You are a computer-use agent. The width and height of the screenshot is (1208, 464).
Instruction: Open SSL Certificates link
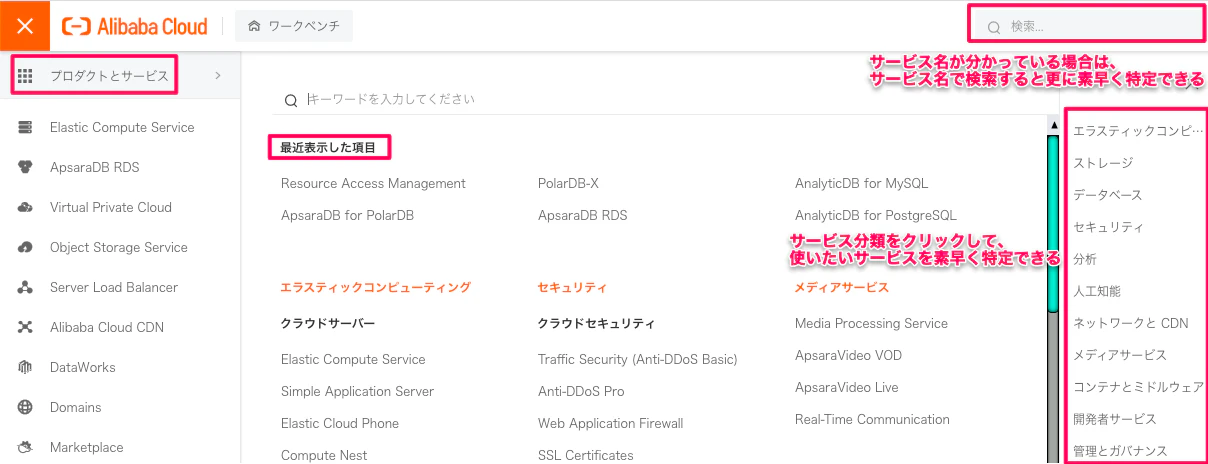[586, 456]
